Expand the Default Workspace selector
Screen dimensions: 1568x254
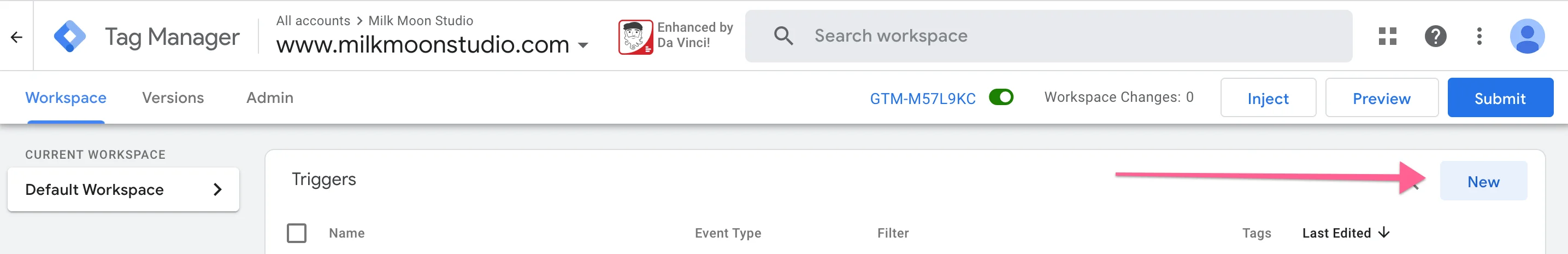pos(123,189)
